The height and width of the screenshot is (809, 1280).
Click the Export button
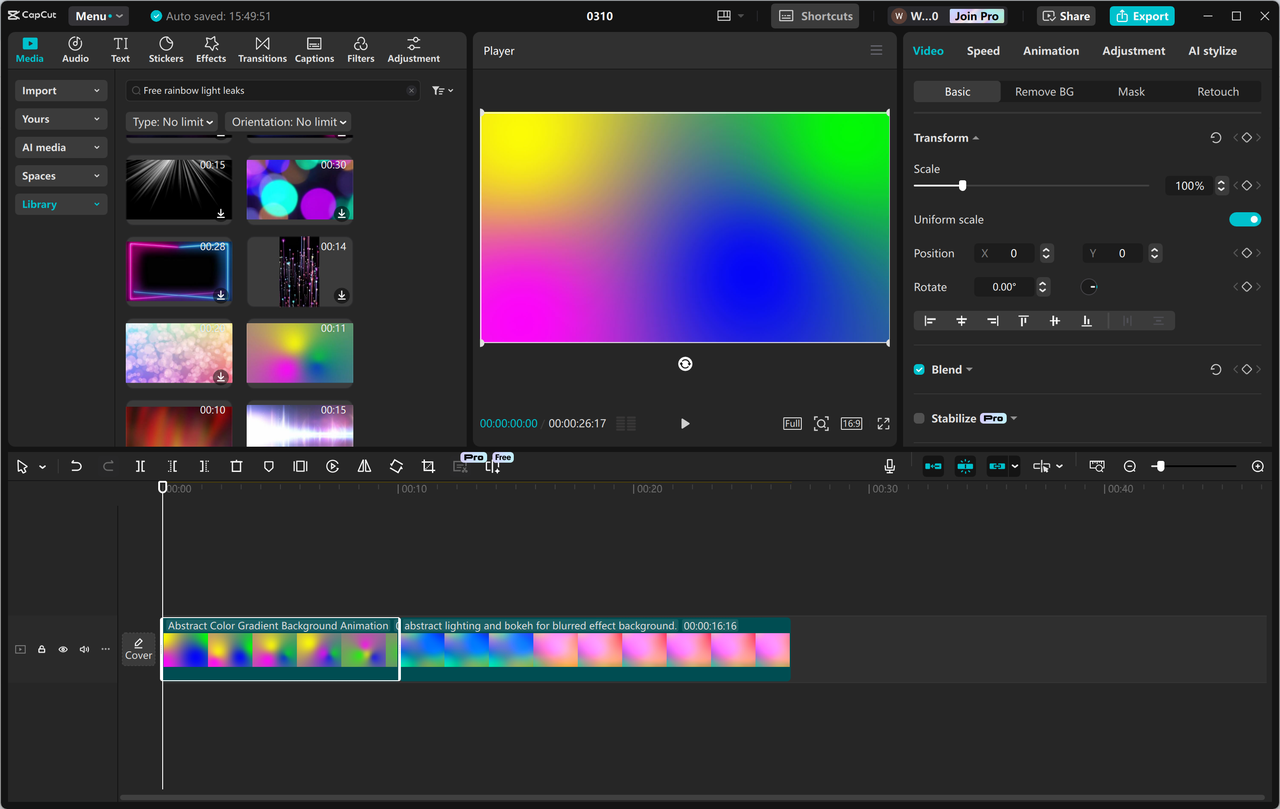[x=1141, y=16]
